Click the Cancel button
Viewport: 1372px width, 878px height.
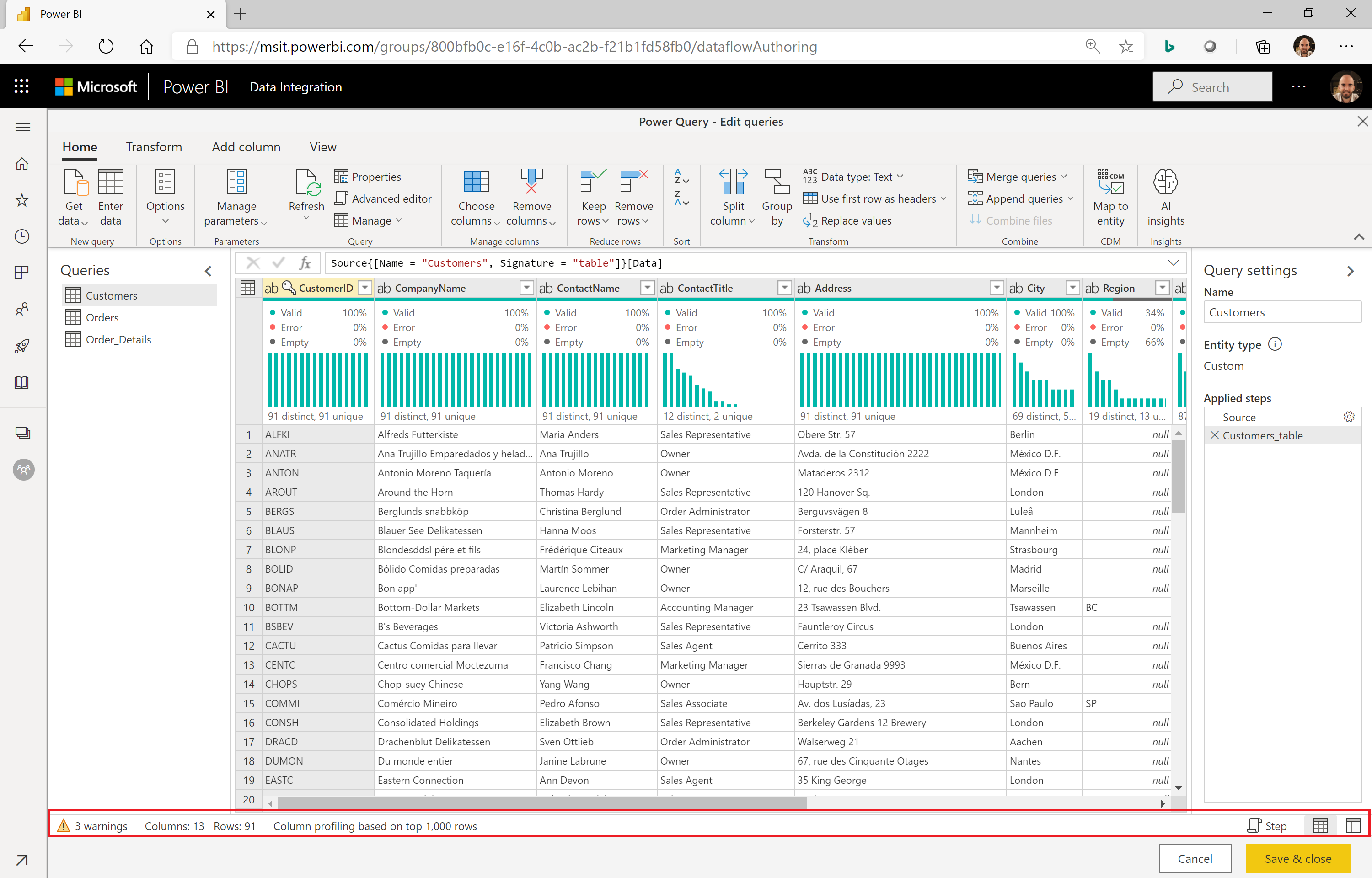(x=1195, y=858)
